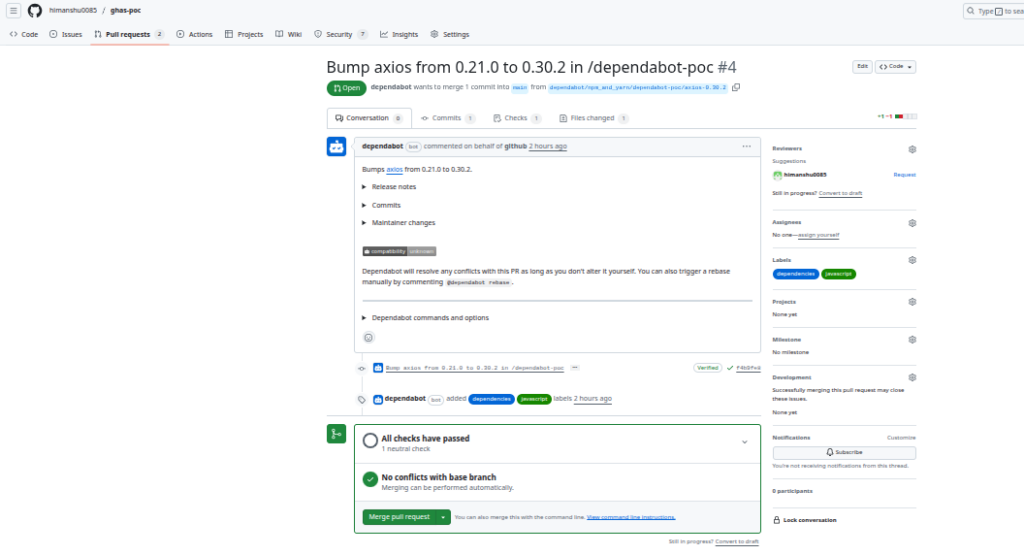Open merge method dropdown arrow

(444, 517)
